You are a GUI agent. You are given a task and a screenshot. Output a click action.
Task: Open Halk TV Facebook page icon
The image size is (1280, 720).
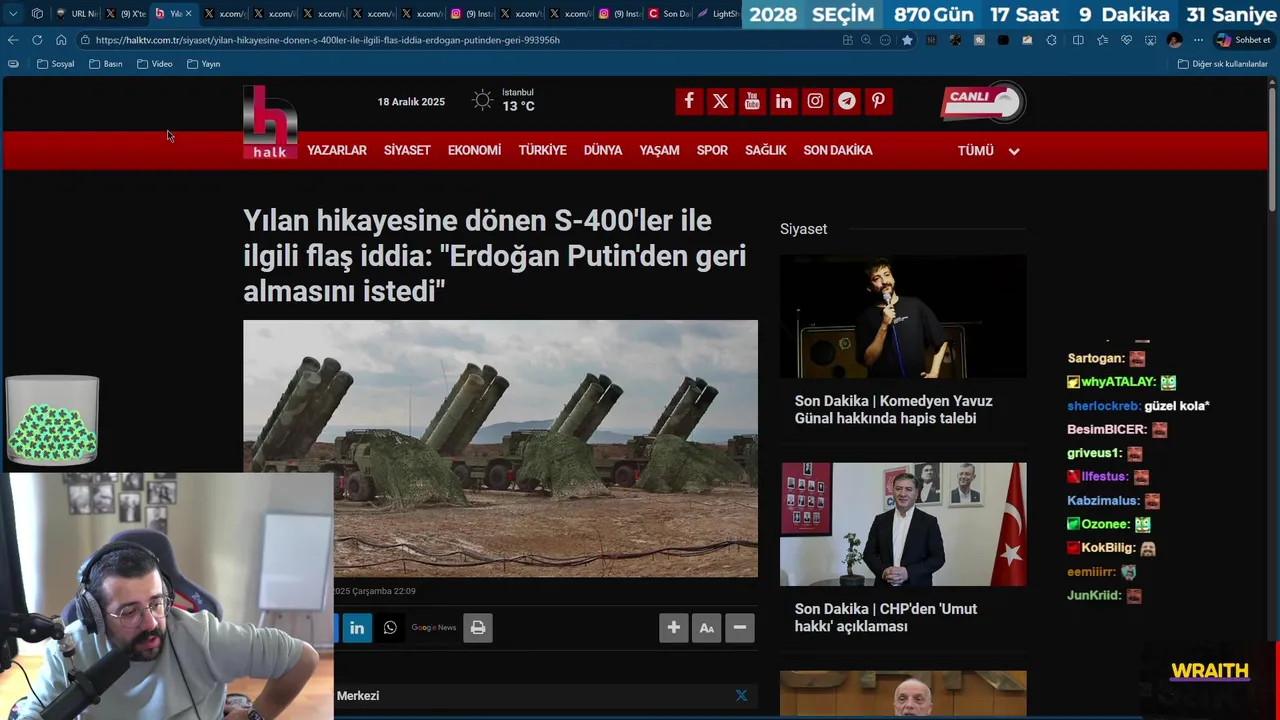688,101
